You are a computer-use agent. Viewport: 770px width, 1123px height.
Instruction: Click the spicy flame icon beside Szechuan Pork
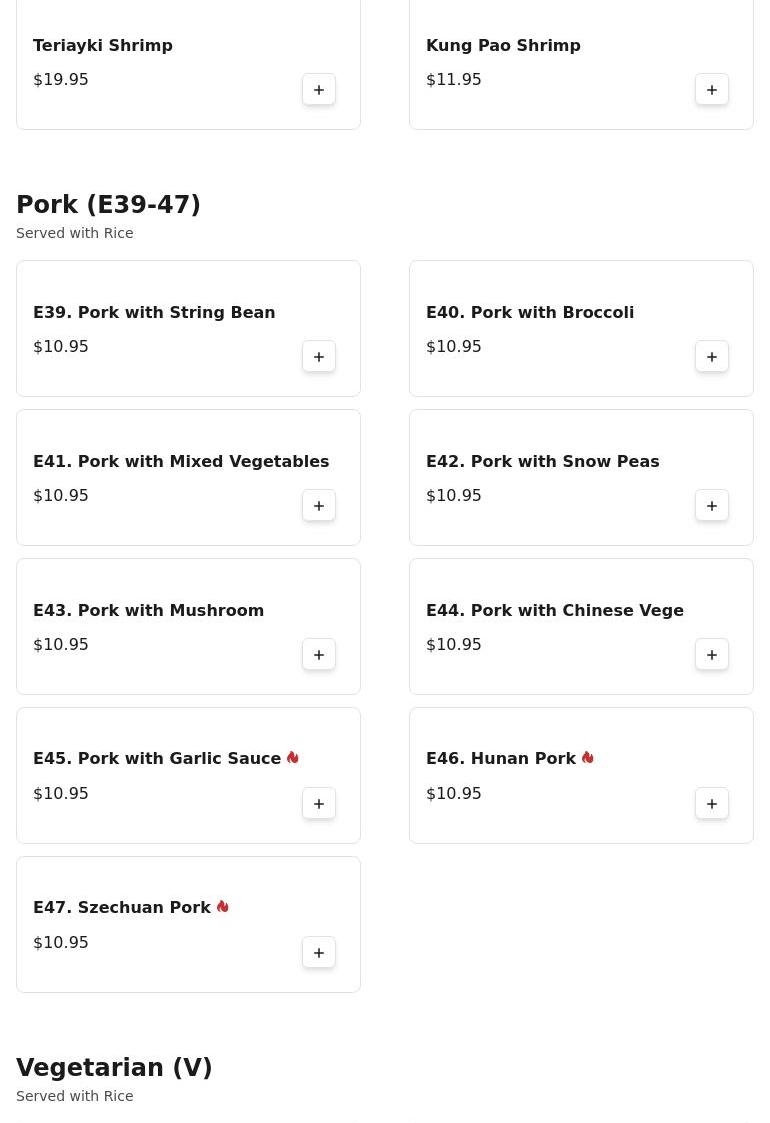click(x=223, y=907)
